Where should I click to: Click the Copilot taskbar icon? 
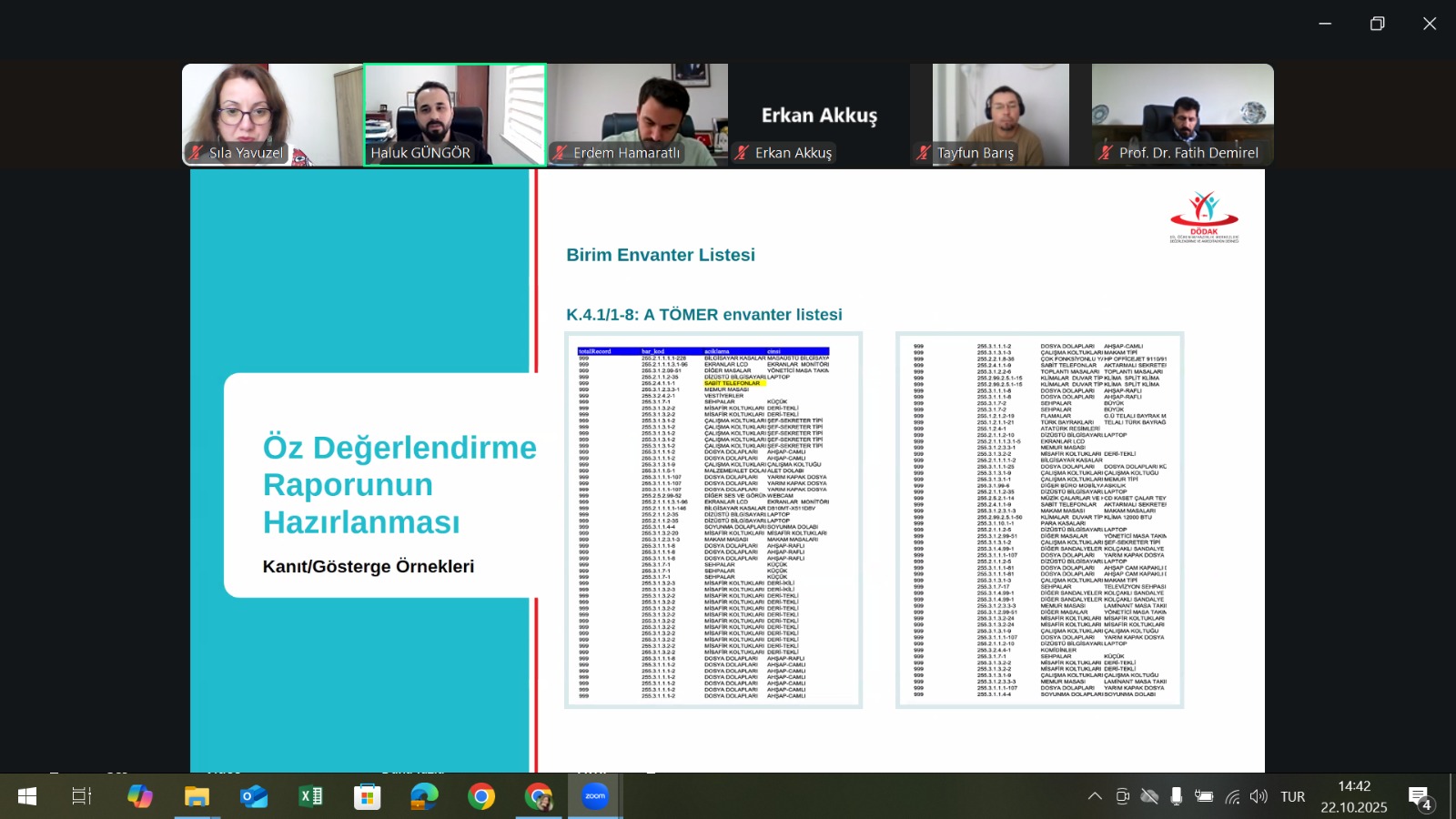tap(140, 796)
